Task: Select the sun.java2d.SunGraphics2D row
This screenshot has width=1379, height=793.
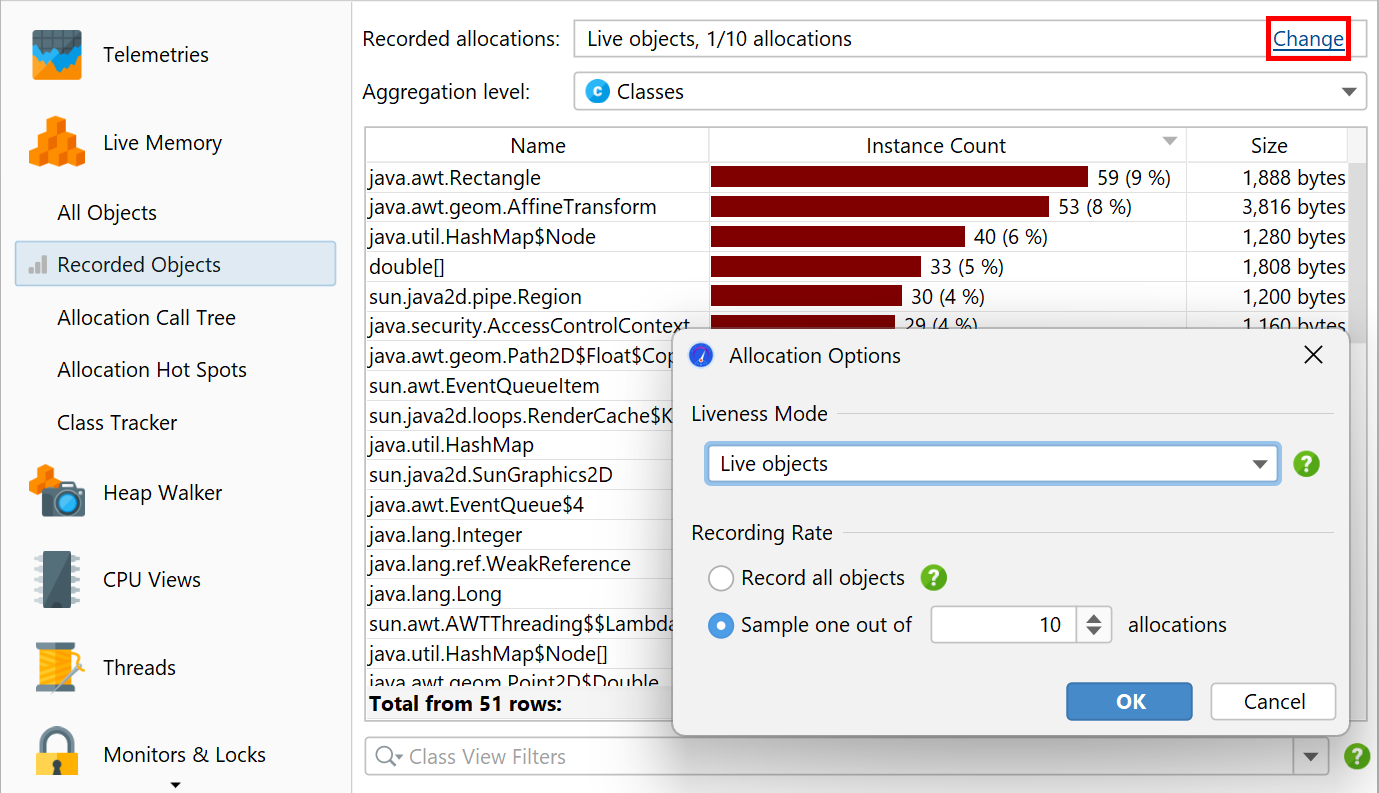Action: coord(518,475)
